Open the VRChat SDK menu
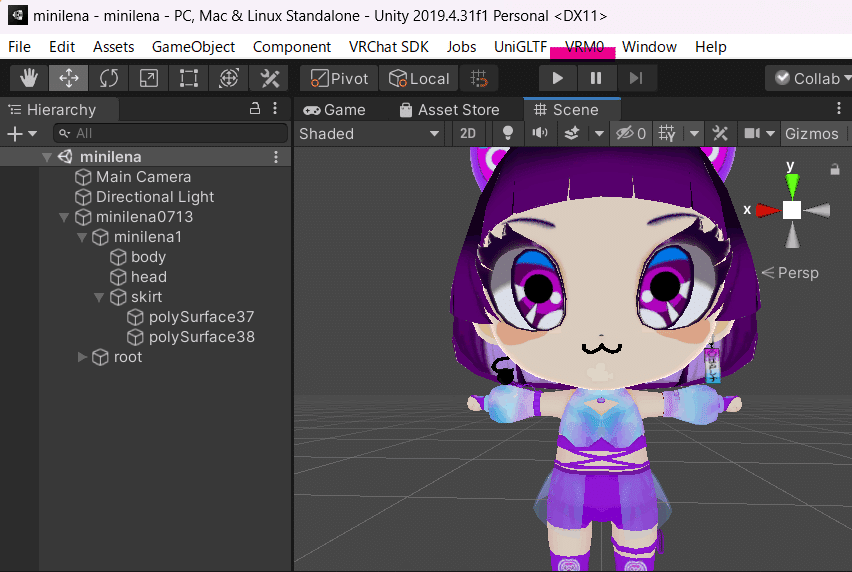Viewport: 852px width, 572px height. pyautogui.click(x=389, y=47)
